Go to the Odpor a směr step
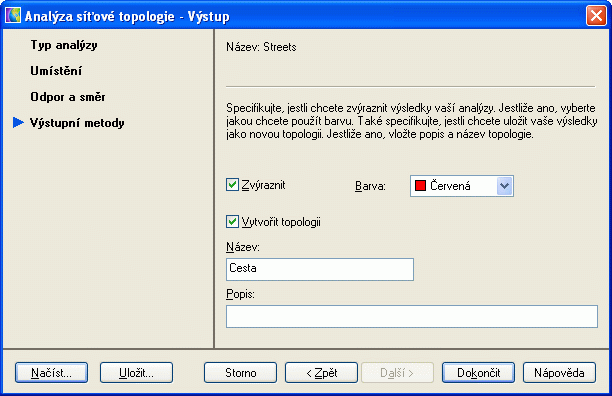 click(68, 97)
